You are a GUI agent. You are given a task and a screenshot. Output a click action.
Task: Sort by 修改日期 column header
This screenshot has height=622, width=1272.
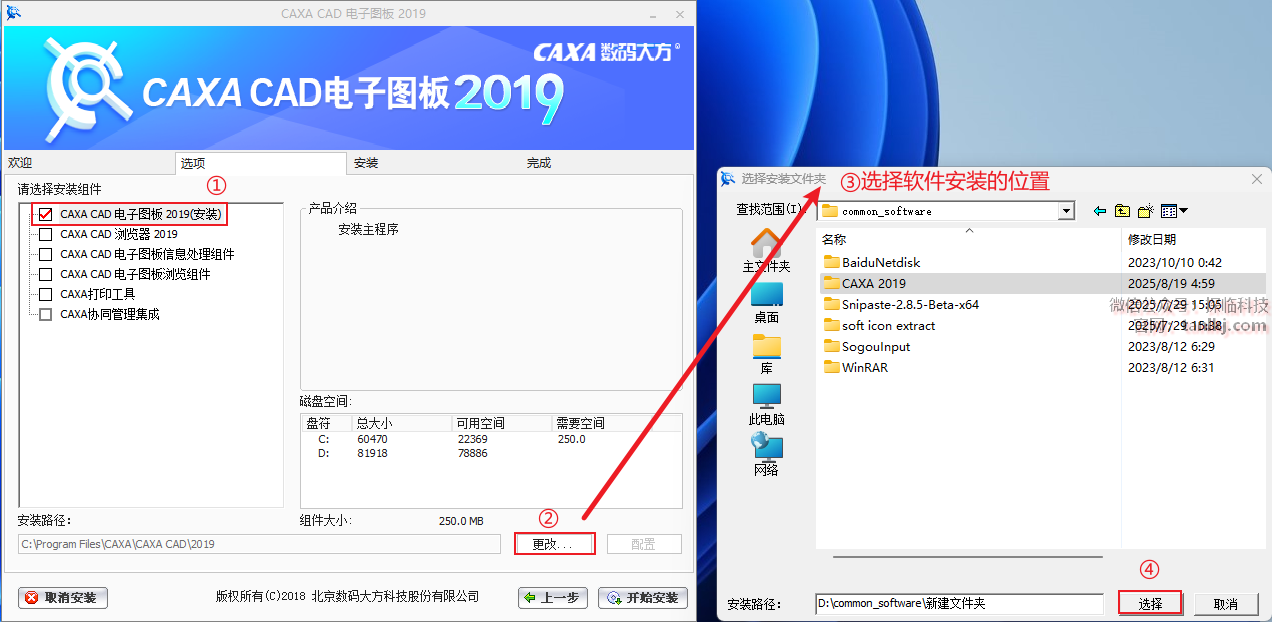click(x=1194, y=239)
